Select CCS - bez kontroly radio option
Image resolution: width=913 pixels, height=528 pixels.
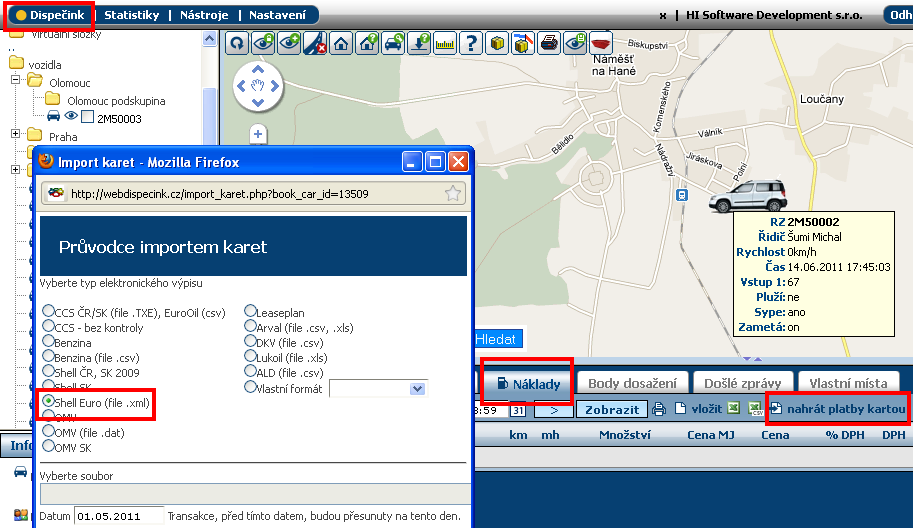48,326
